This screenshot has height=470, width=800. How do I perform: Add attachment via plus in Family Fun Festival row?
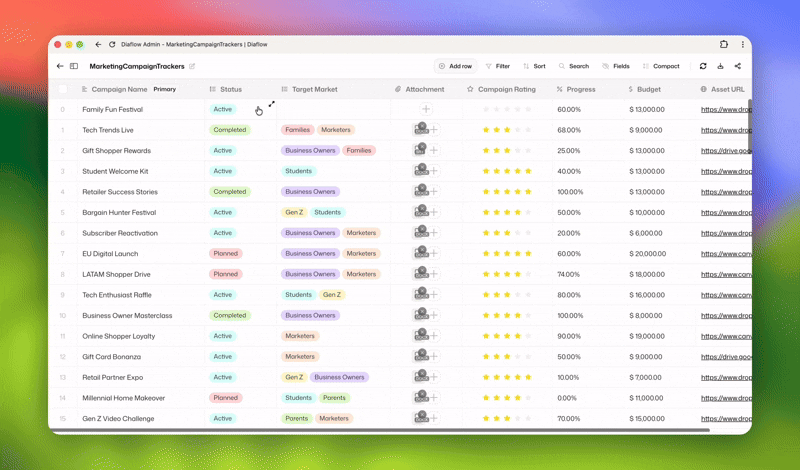pyautogui.click(x=426, y=109)
